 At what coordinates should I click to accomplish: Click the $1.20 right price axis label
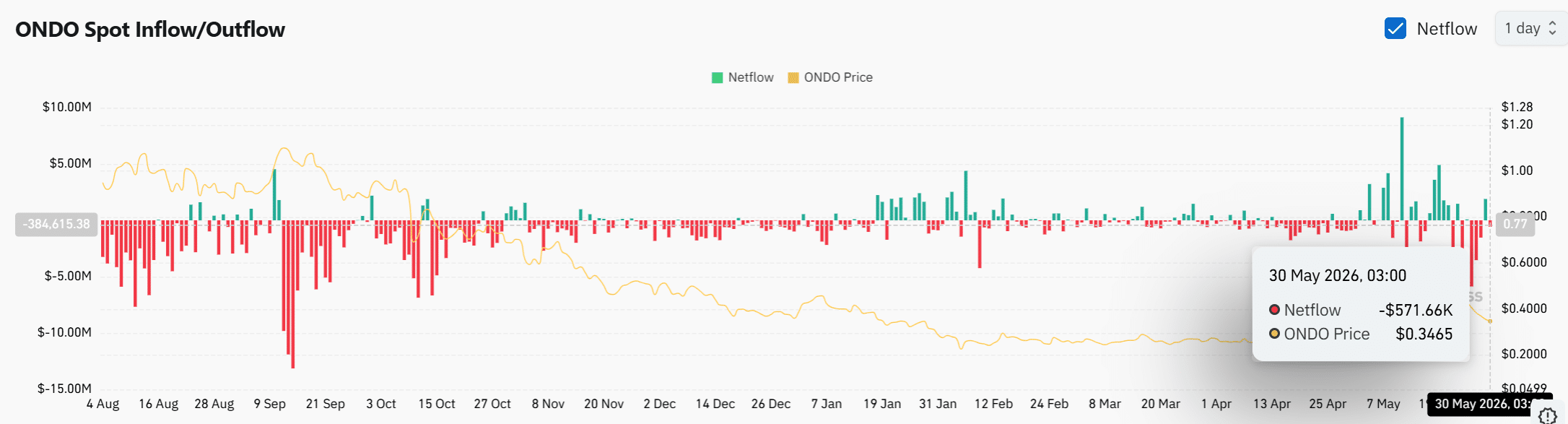click(1517, 124)
